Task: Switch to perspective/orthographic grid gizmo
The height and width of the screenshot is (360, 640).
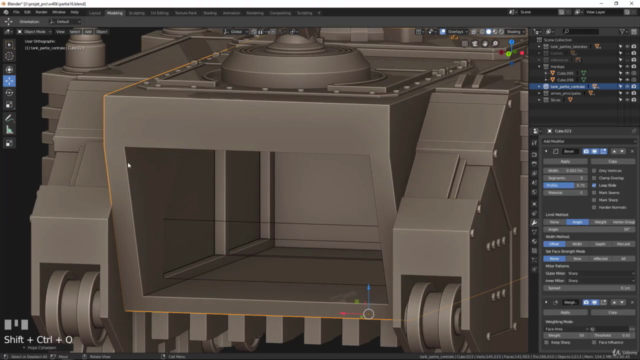Action: (x=464, y=44)
